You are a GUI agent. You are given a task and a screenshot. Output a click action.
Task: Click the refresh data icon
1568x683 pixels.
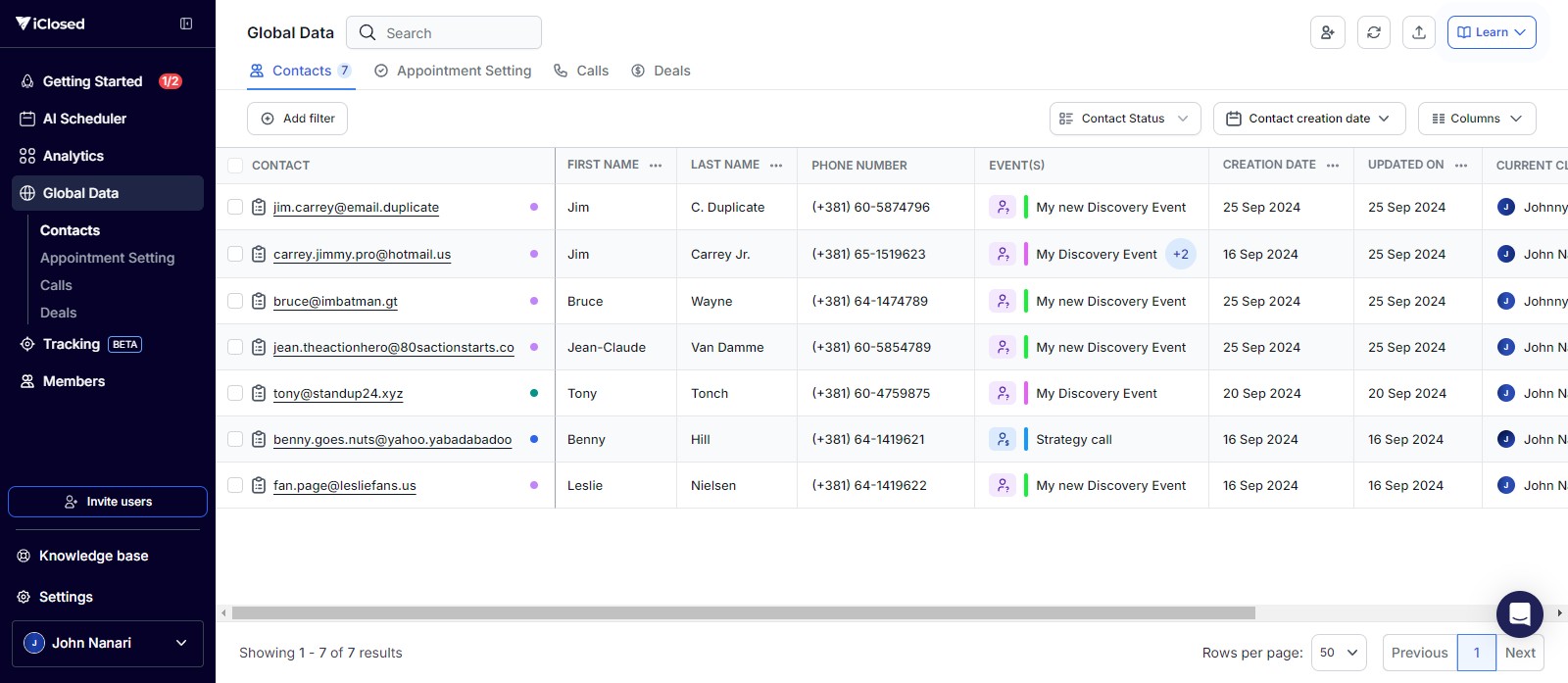pos(1374,32)
